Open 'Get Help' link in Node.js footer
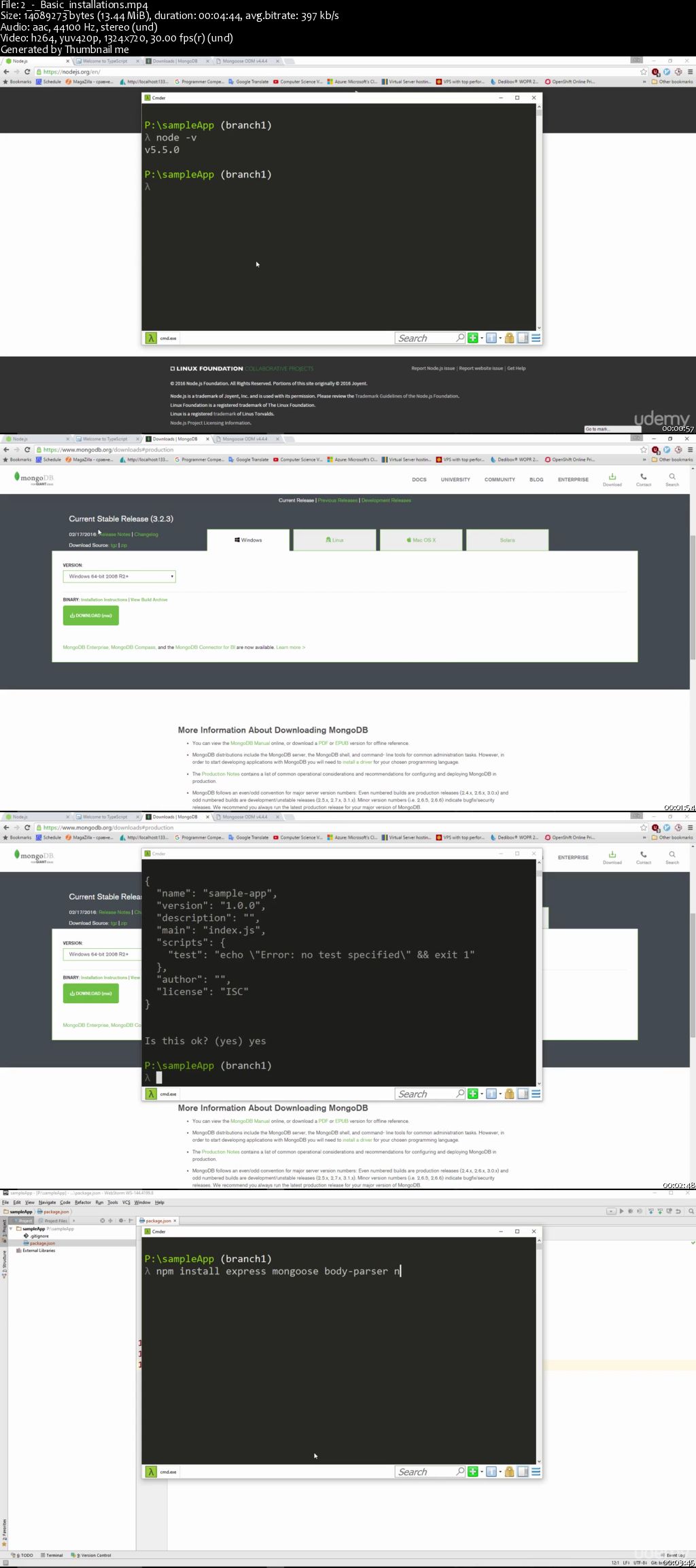 pos(517,368)
